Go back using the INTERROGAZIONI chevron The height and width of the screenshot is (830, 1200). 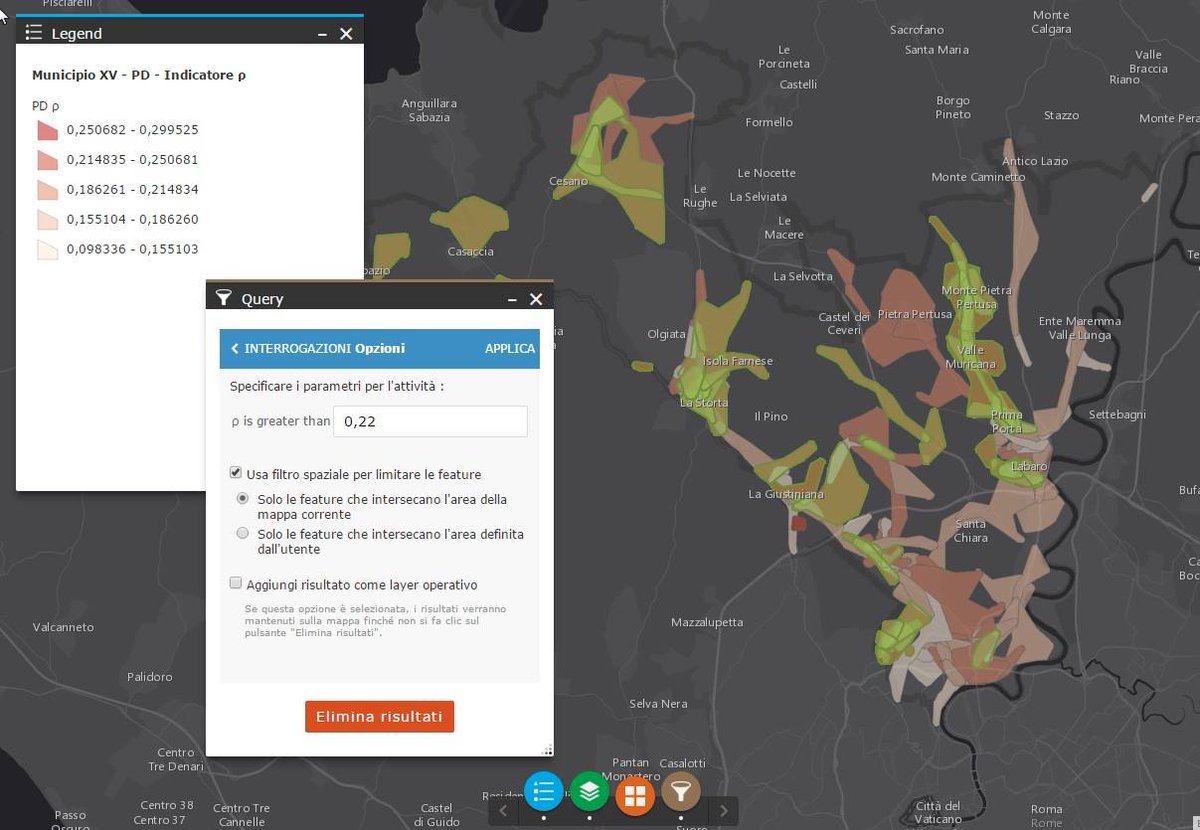click(235, 349)
